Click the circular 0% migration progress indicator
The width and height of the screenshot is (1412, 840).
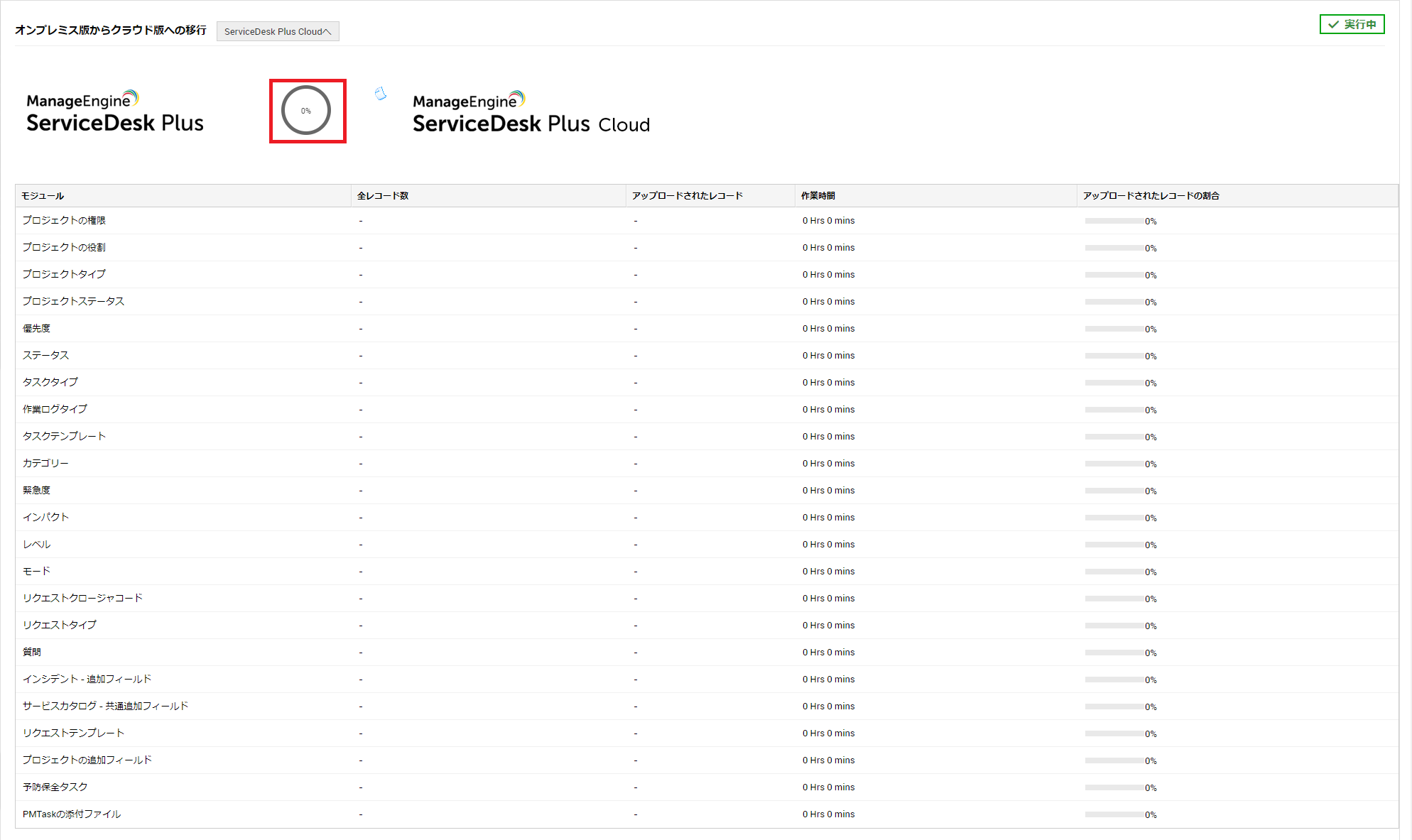pos(306,111)
